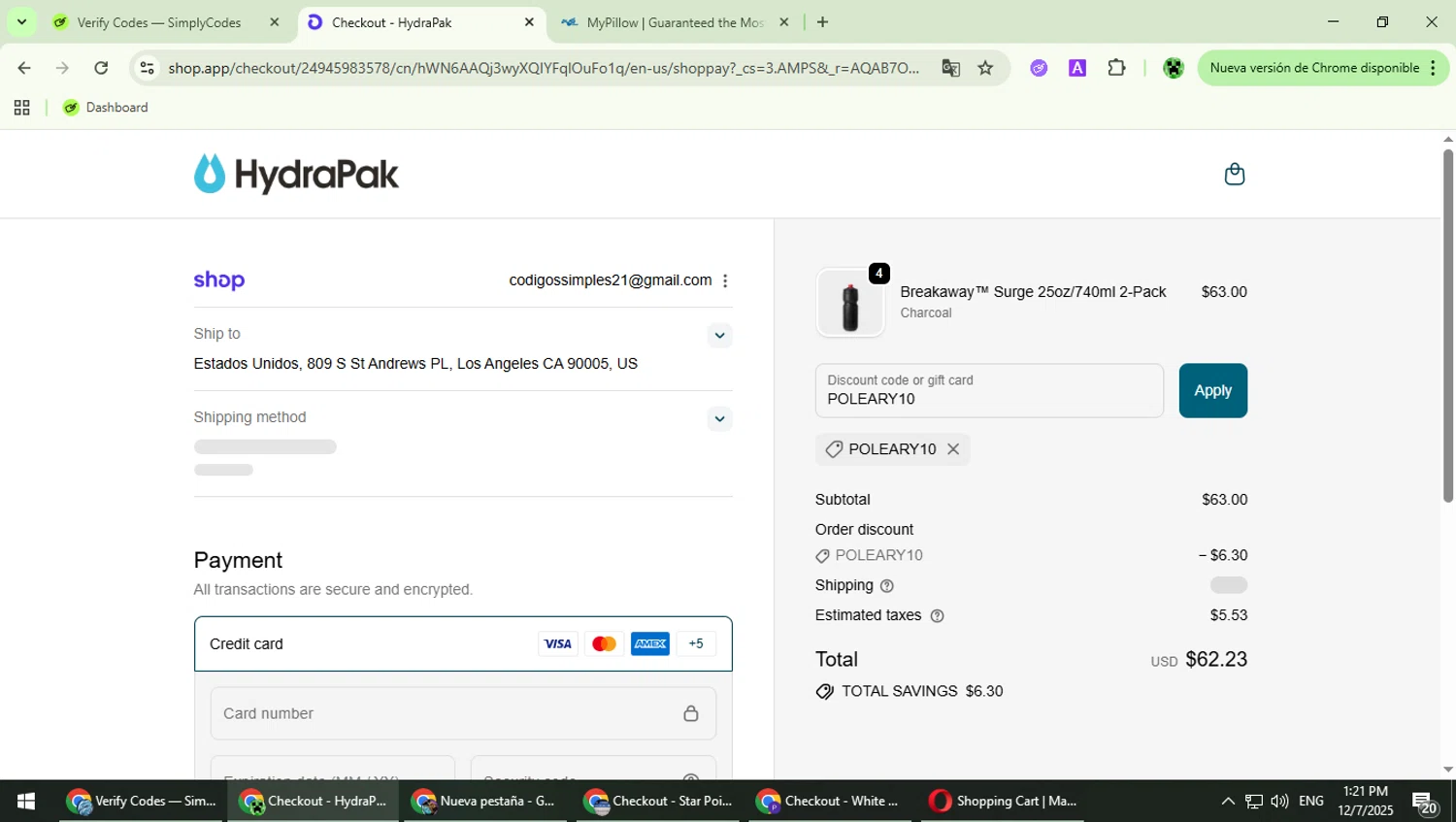The height and width of the screenshot is (822, 1456).
Task: Show hidden system tray icons
Action: coord(1227,802)
